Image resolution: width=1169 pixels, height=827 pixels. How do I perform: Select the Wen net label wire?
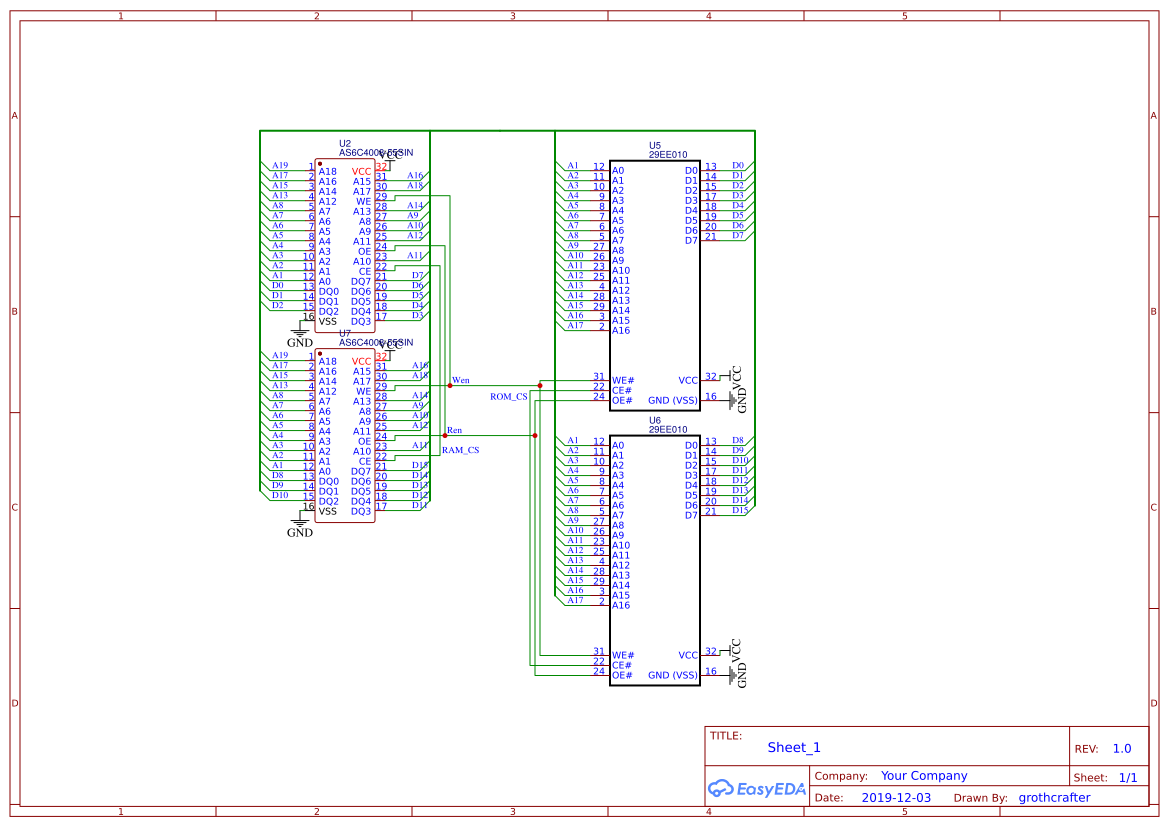[460, 380]
